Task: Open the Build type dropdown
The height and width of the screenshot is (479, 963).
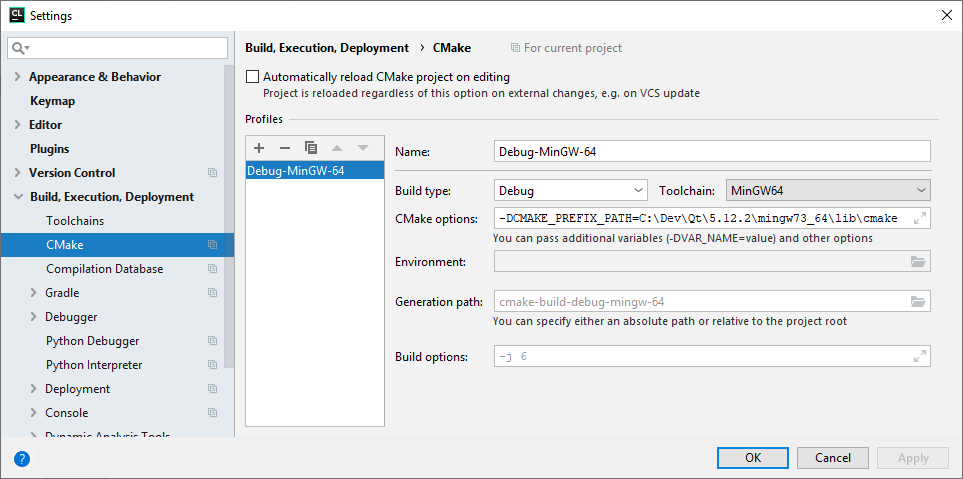Action: (x=571, y=191)
